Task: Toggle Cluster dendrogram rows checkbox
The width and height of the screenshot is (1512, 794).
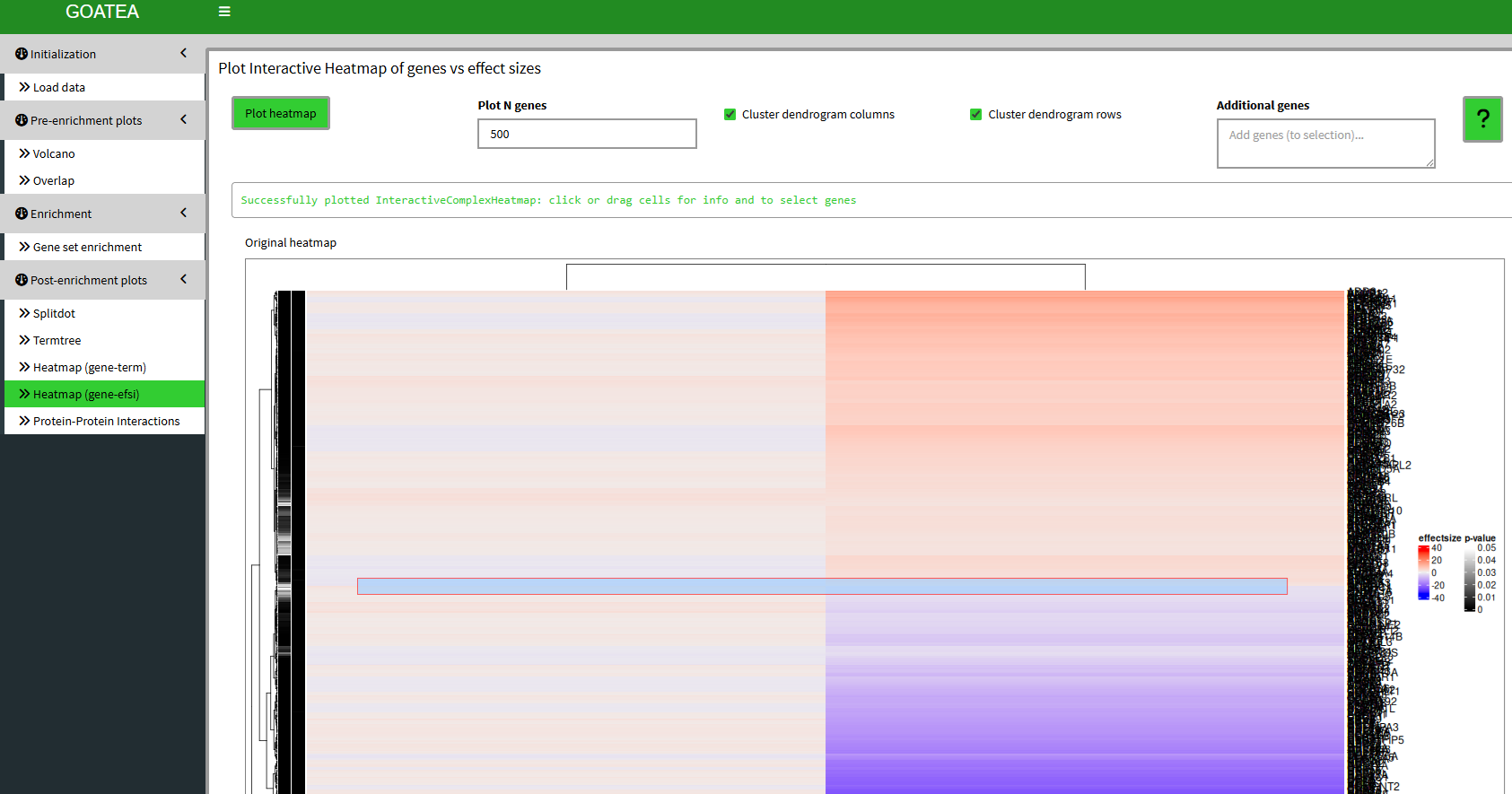Action: point(976,114)
